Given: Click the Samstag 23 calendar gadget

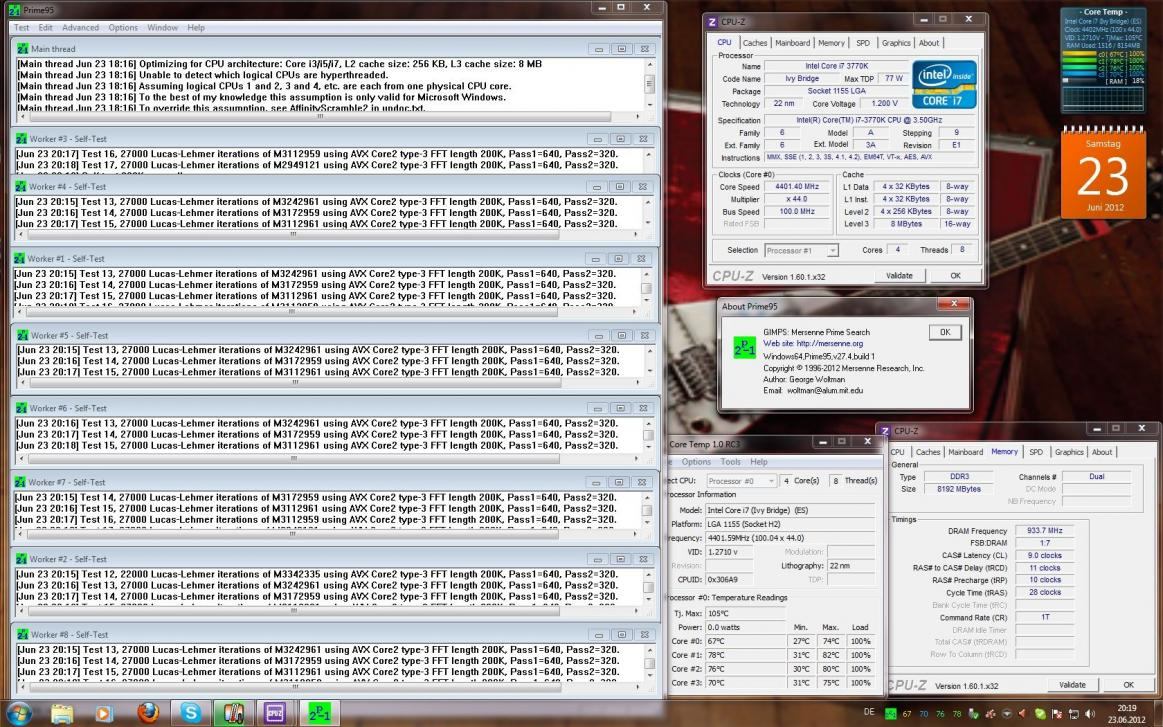Looking at the screenshot, I should tap(1103, 174).
